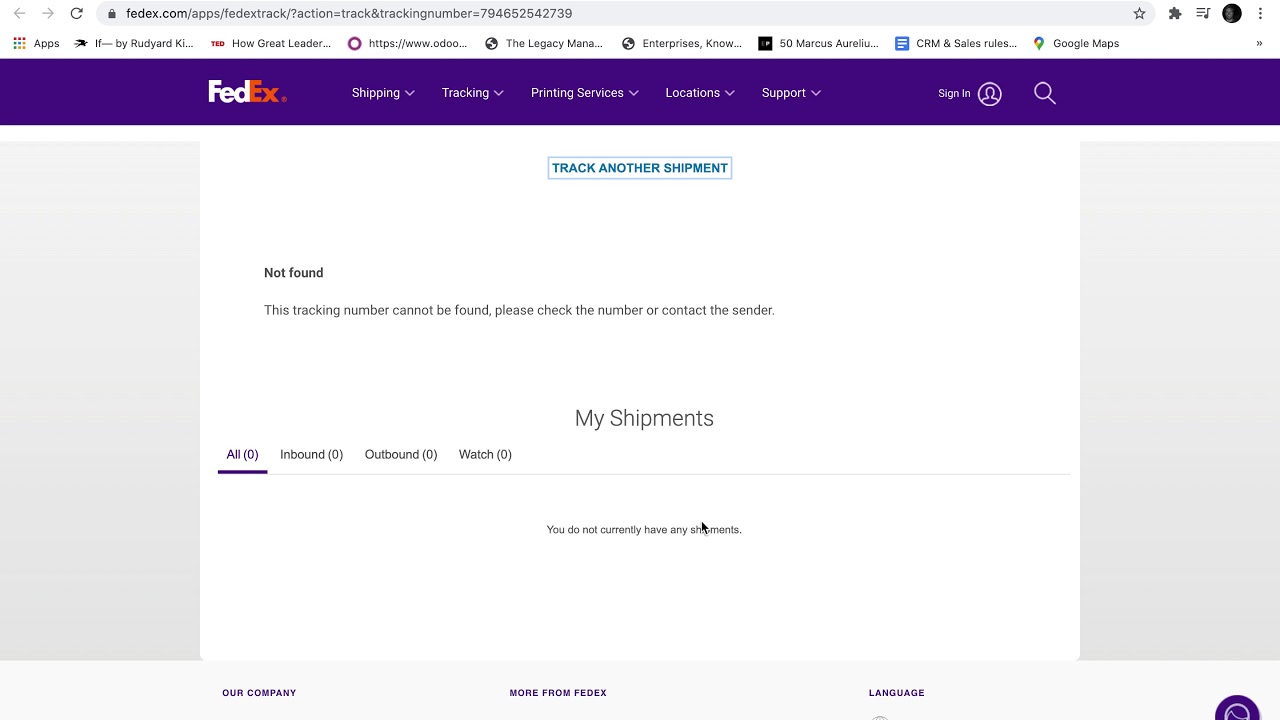Open the TED How Great Leaders bookmark

tap(271, 43)
